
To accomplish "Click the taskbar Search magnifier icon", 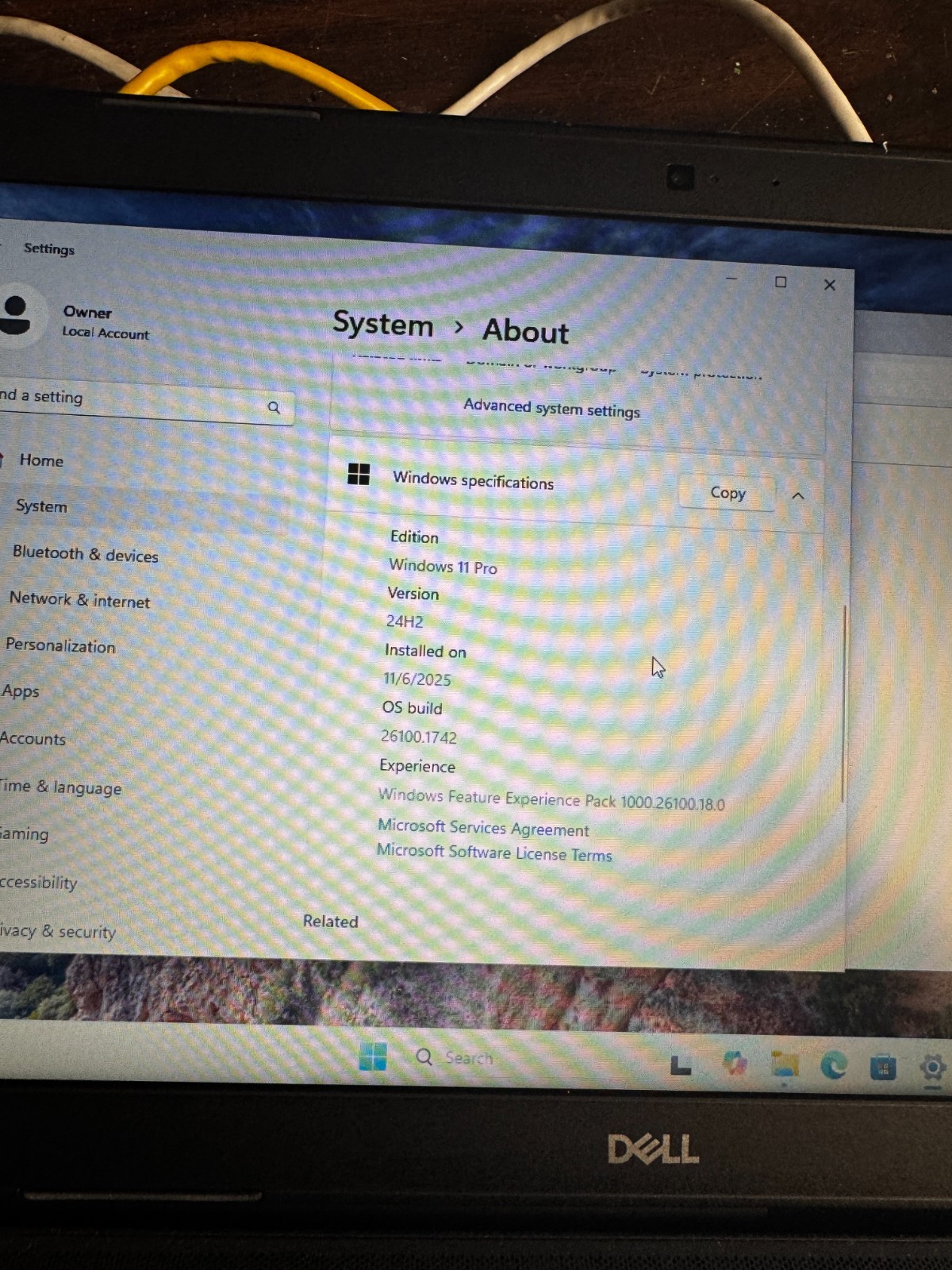I will [424, 1057].
